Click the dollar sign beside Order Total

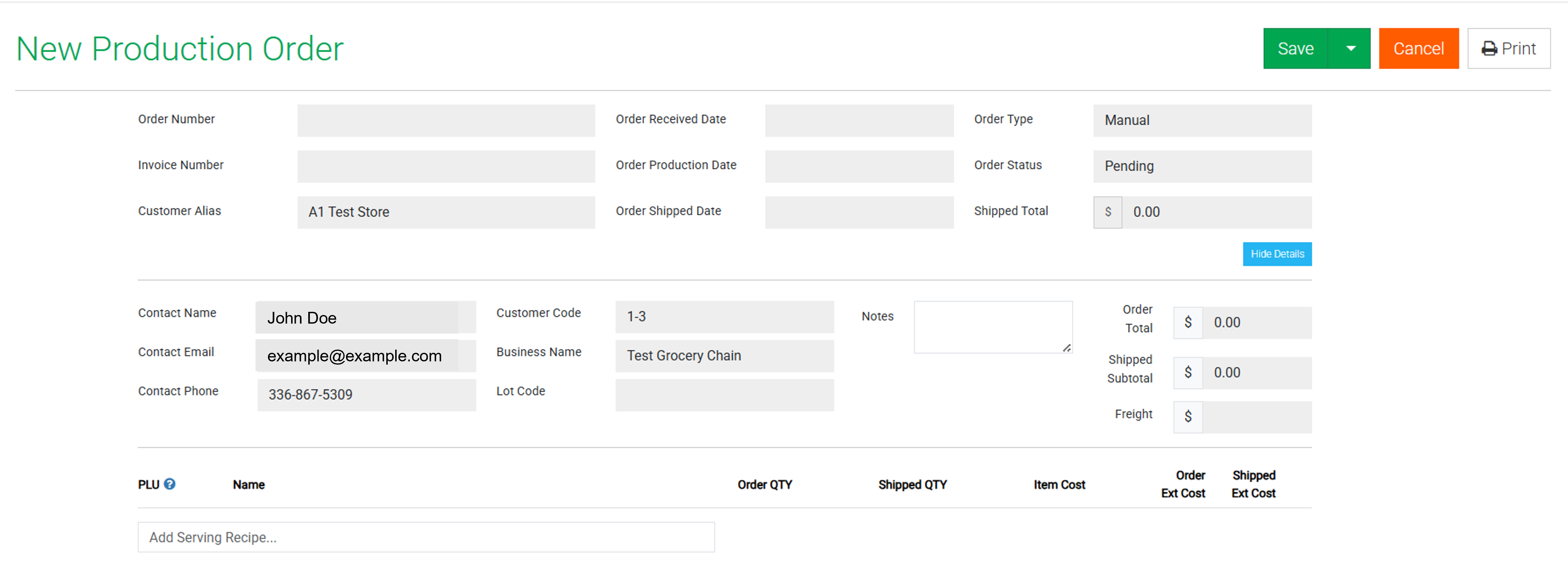click(1187, 323)
